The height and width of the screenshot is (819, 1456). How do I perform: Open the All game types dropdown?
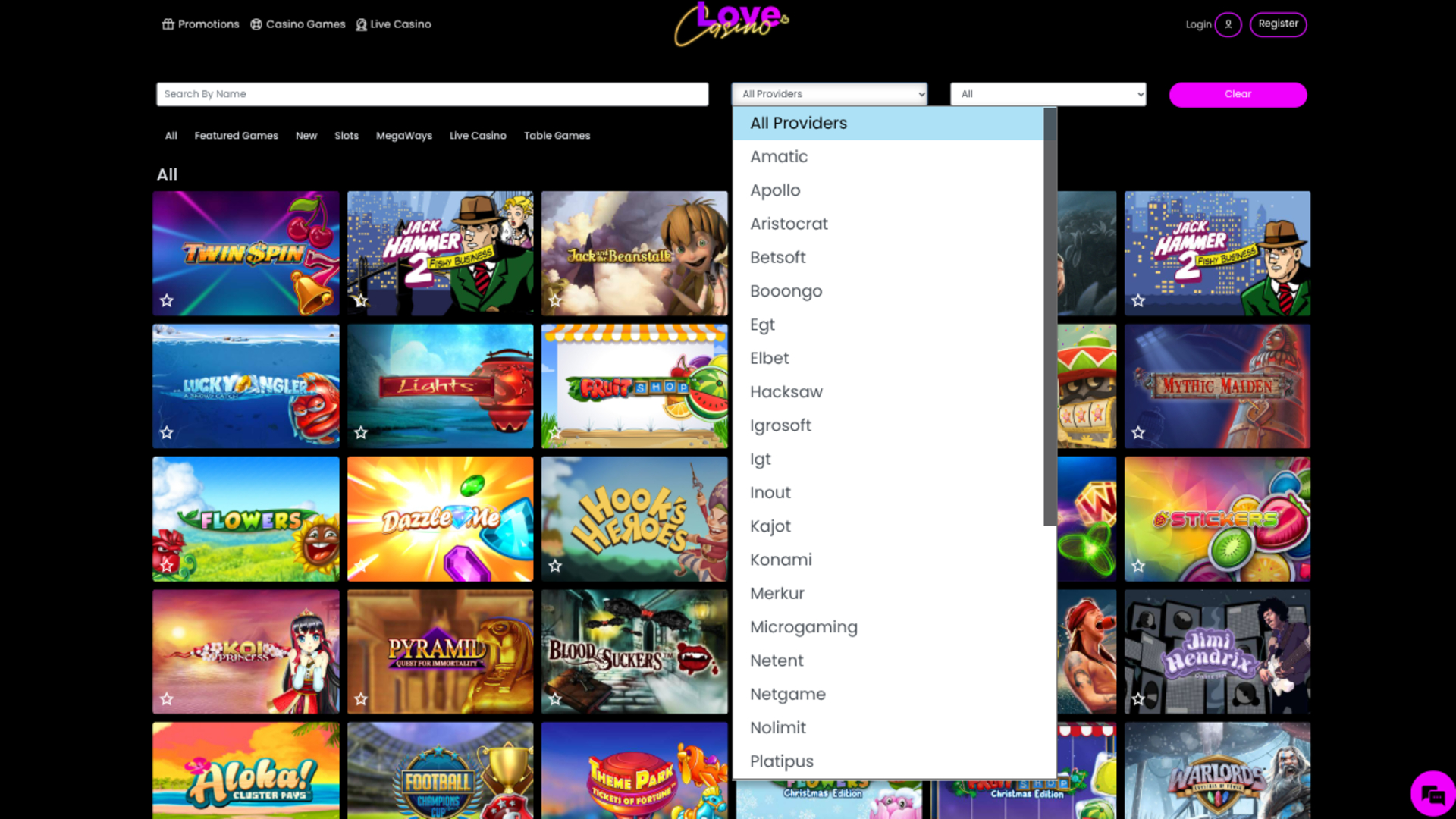pyautogui.click(x=1047, y=93)
